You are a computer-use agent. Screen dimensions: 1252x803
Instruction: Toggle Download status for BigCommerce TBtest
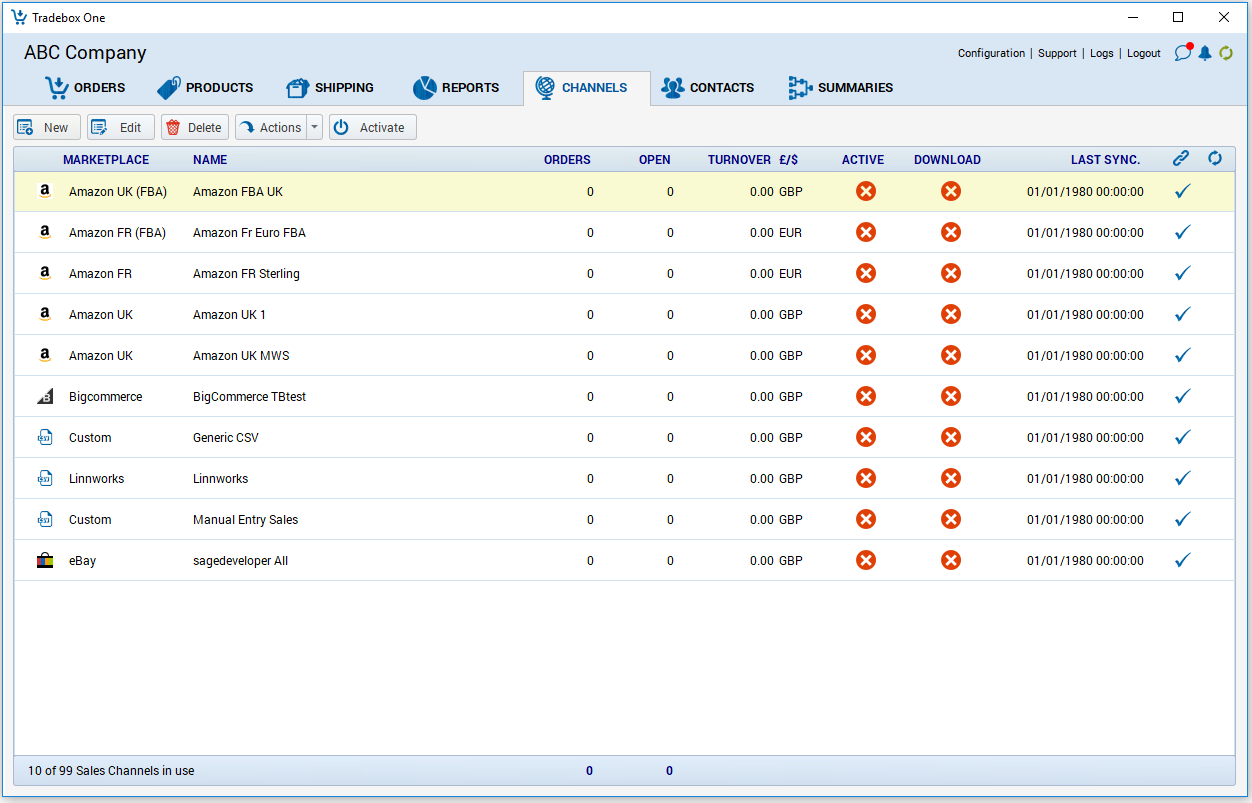pos(951,397)
